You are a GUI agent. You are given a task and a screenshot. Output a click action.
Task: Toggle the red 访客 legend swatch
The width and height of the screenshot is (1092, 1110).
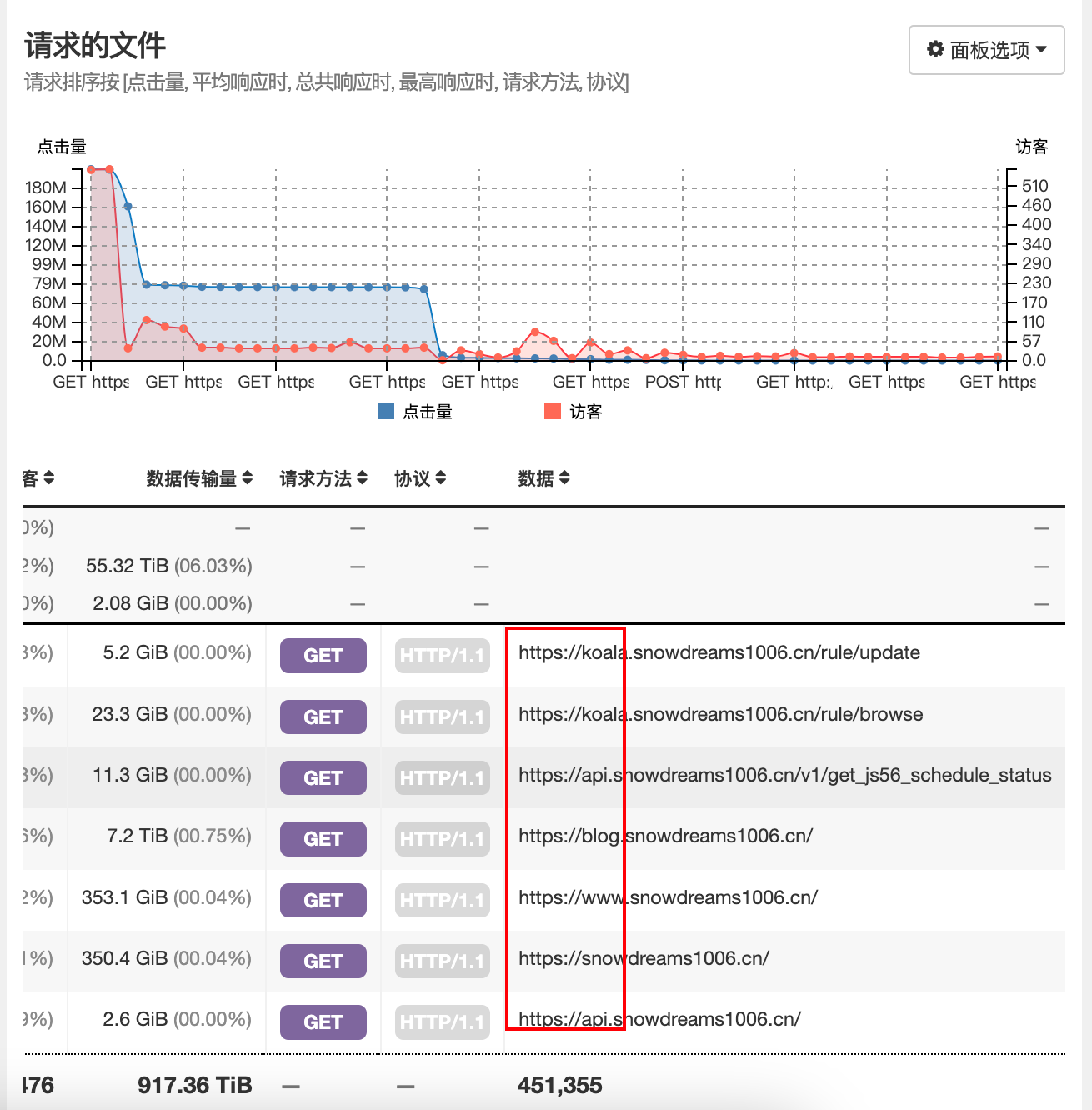point(552,411)
